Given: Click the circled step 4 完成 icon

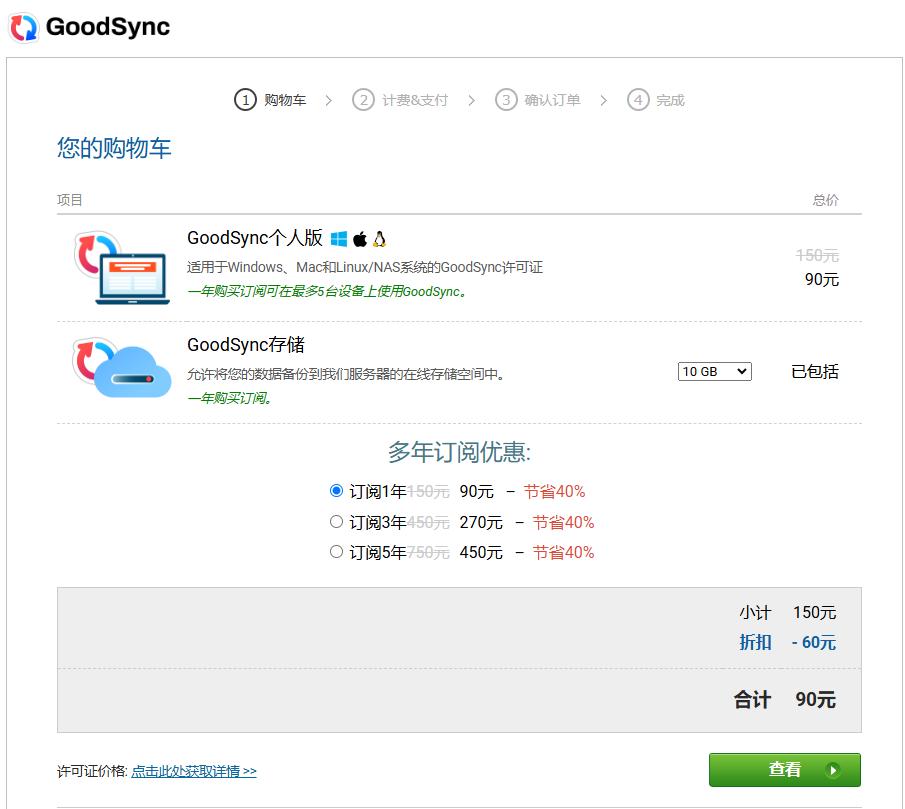Looking at the screenshot, I should [x=638, y=100].
